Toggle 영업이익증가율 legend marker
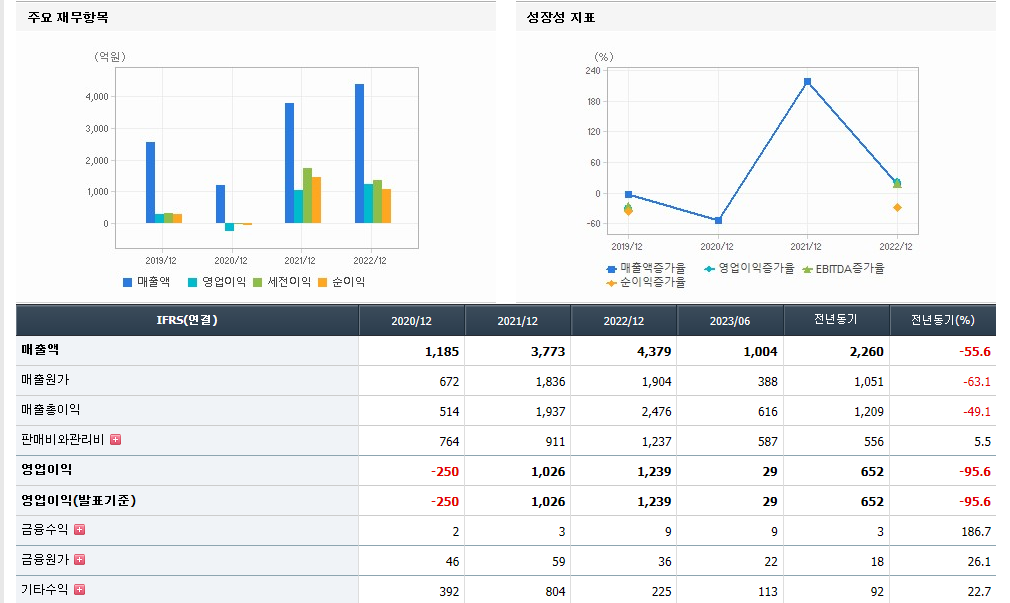1010x603 pixels. click(709, 269)
